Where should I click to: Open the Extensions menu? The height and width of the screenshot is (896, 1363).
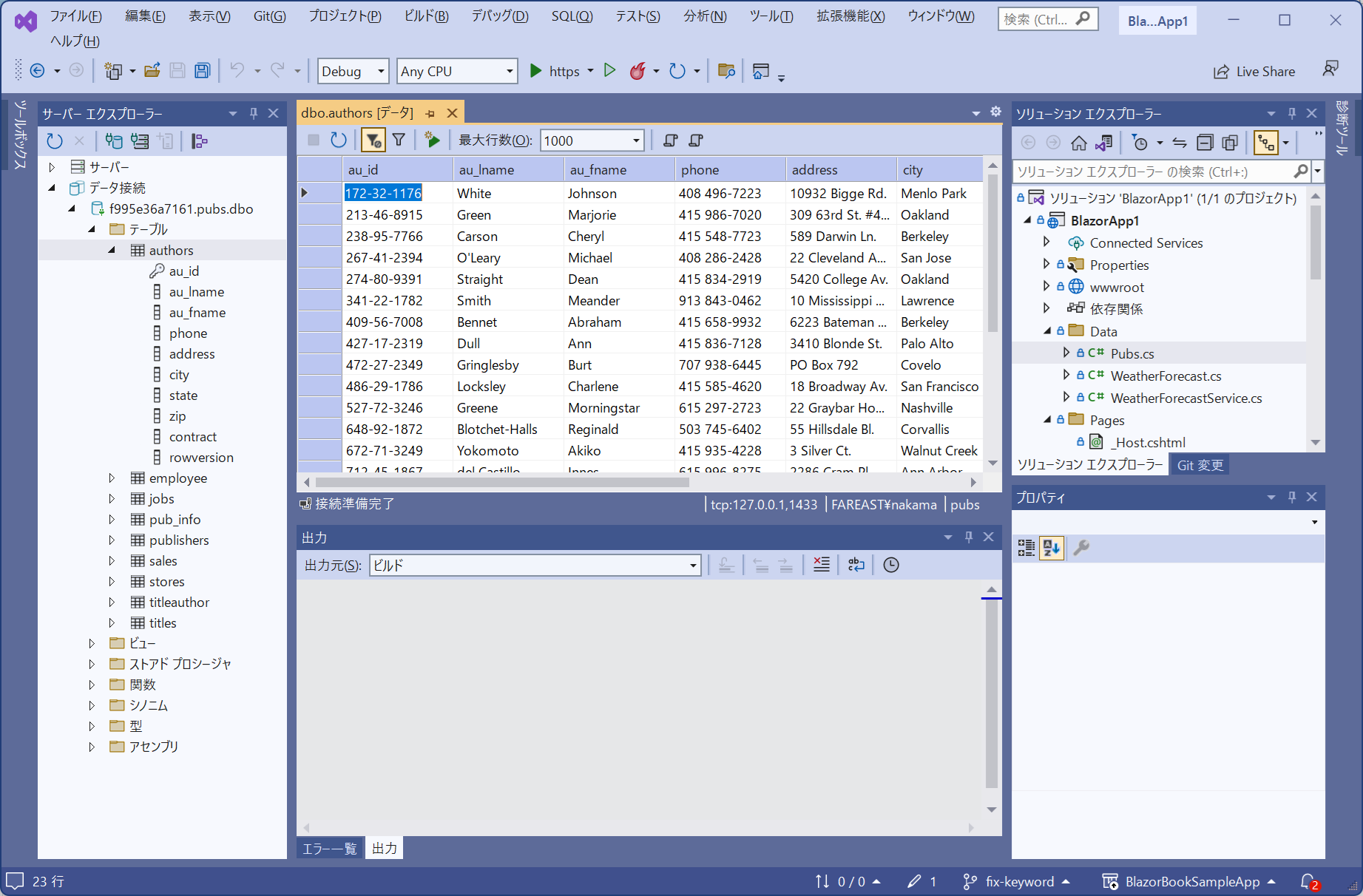tap(850, 16)
